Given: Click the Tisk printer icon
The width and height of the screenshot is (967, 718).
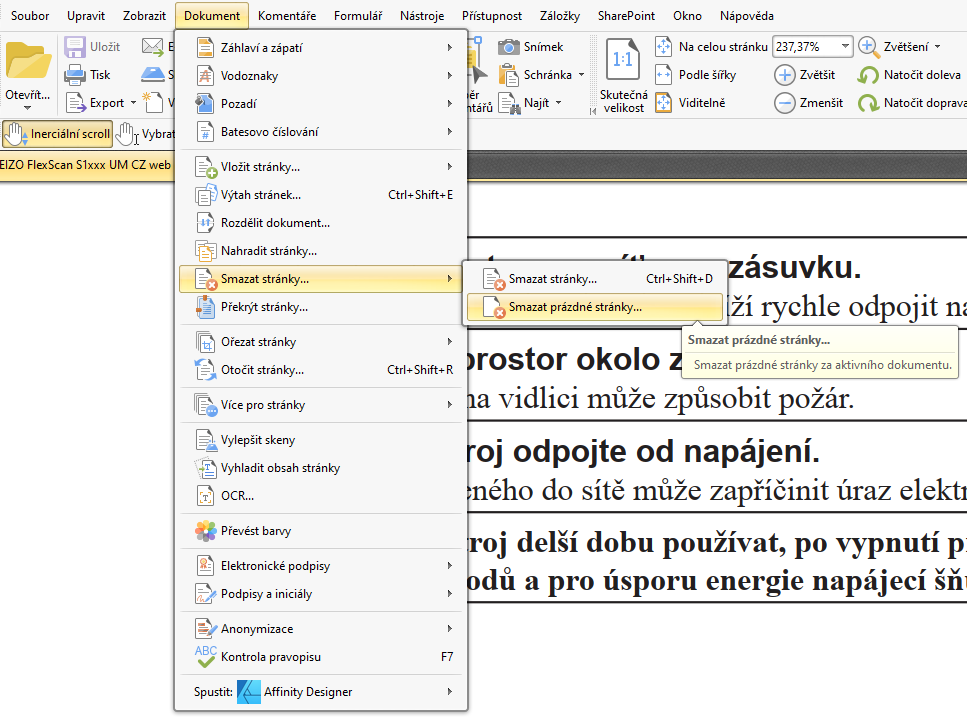Looking at the screenshot, I should click(x=75, y=75).
